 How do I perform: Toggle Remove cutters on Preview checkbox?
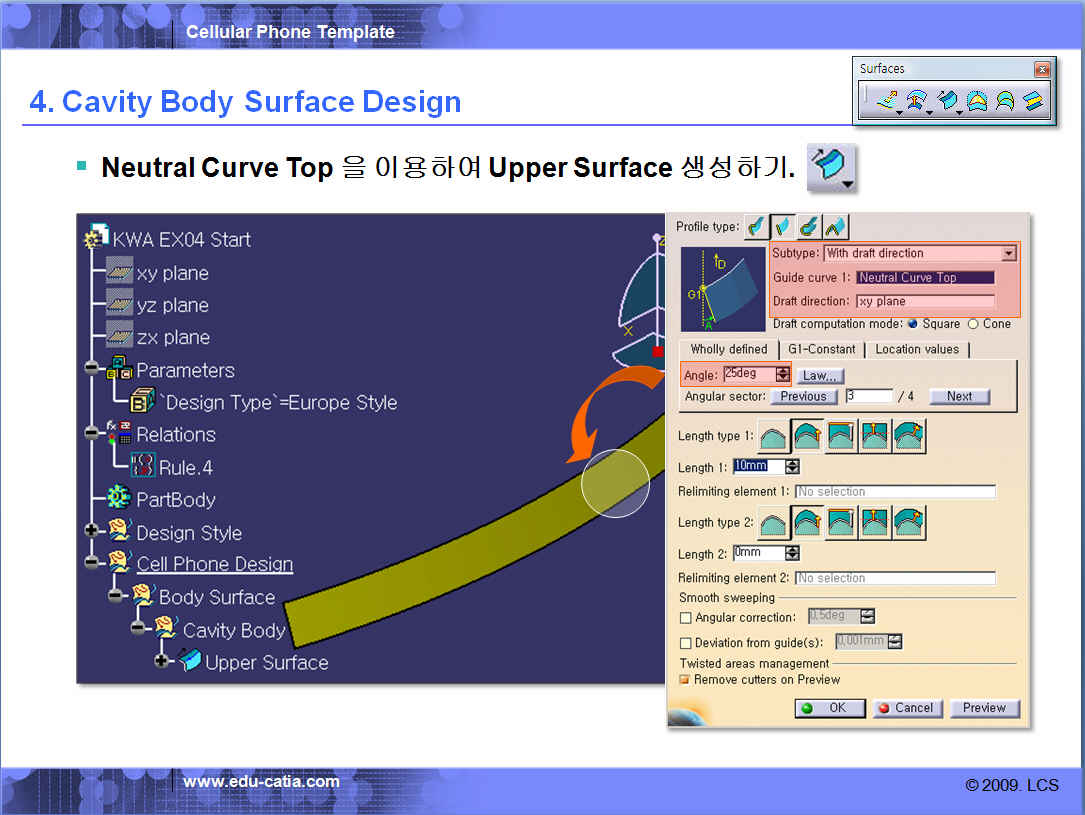tap(685, 679)
